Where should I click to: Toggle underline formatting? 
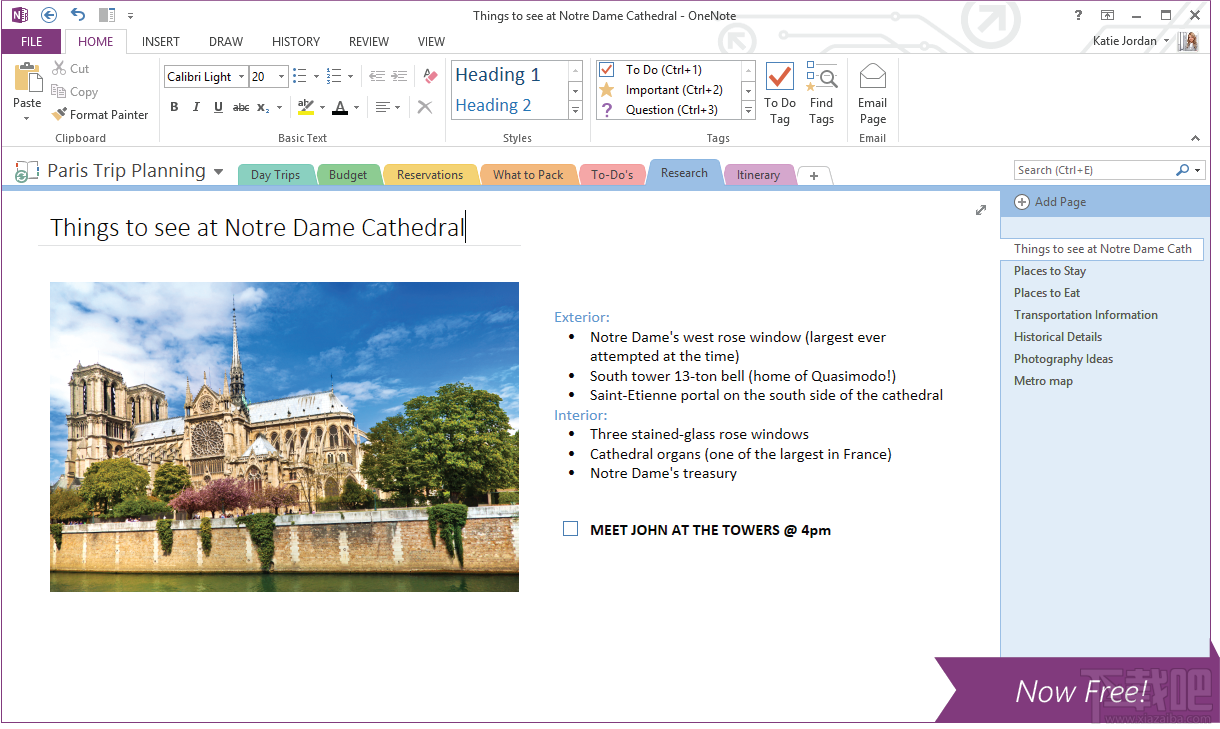[x=218, y=107]
